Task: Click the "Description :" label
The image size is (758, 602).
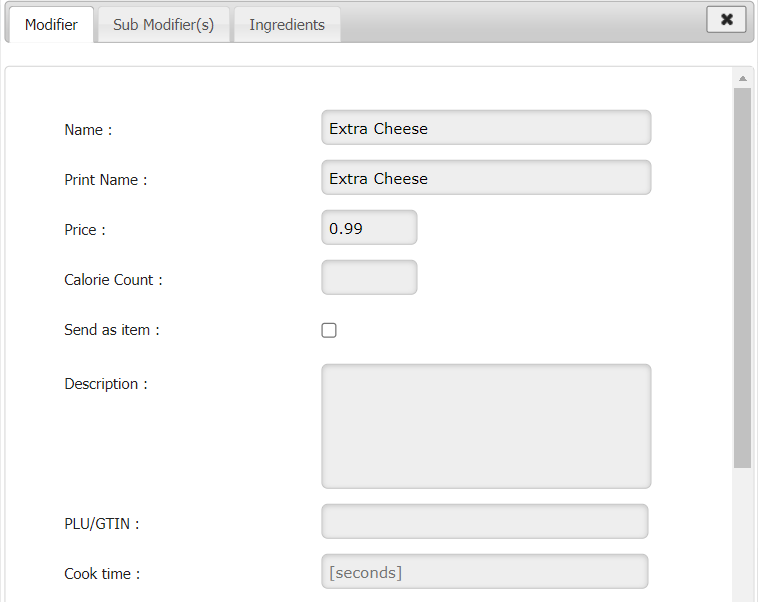Action: coord(106,384)
